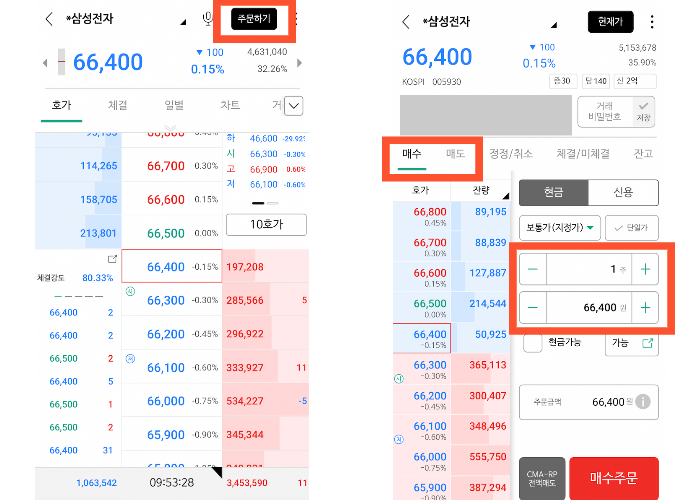
Task: Tap the back arrow on the quote screen
Action: tap(49, 19)
